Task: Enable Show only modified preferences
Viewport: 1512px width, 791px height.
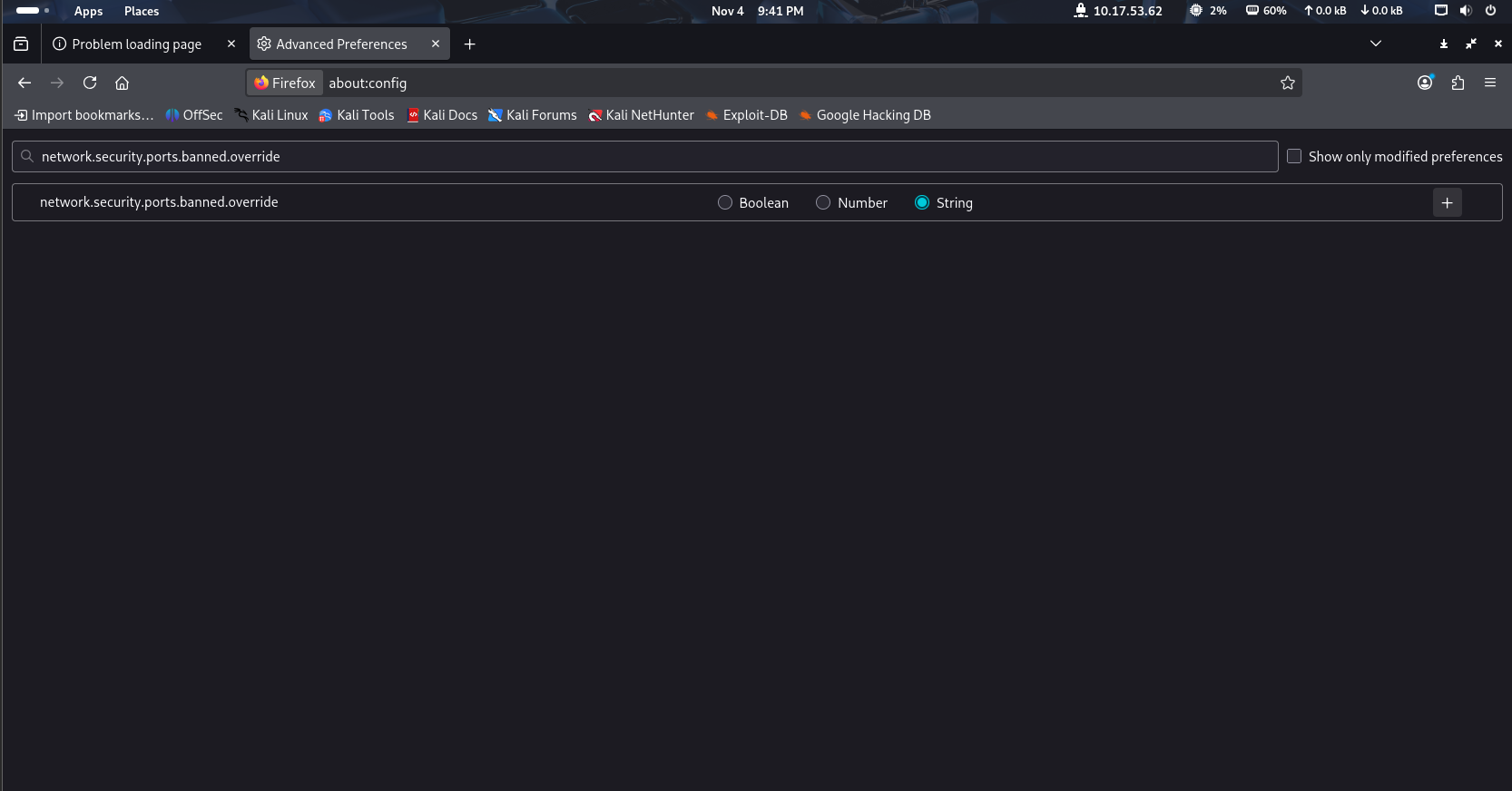Action: [1294, 156]
